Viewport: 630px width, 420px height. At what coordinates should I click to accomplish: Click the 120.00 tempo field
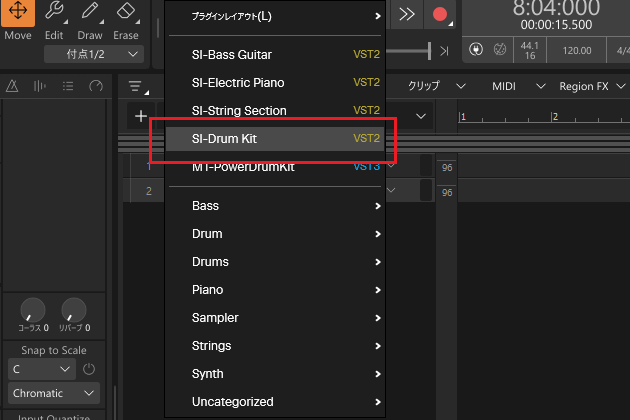coord(576,49)
